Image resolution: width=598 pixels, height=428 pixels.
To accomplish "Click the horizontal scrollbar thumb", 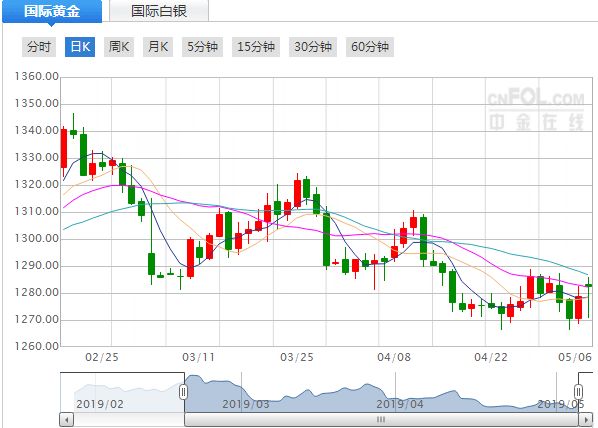I will (381, 420).
